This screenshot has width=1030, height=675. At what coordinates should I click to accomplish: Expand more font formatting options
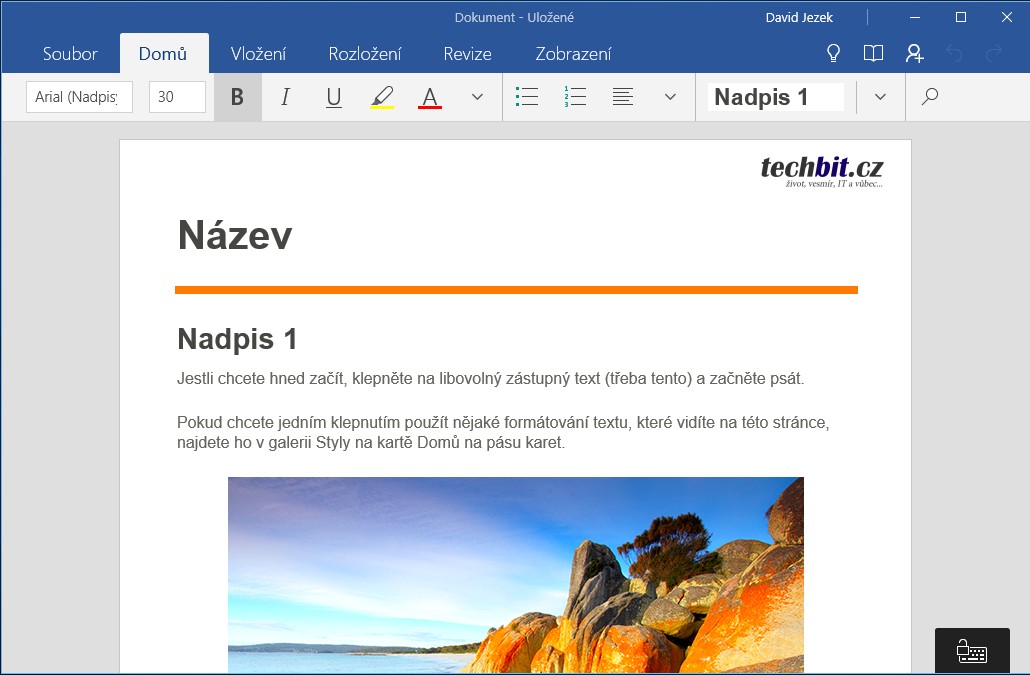(477, 97)
